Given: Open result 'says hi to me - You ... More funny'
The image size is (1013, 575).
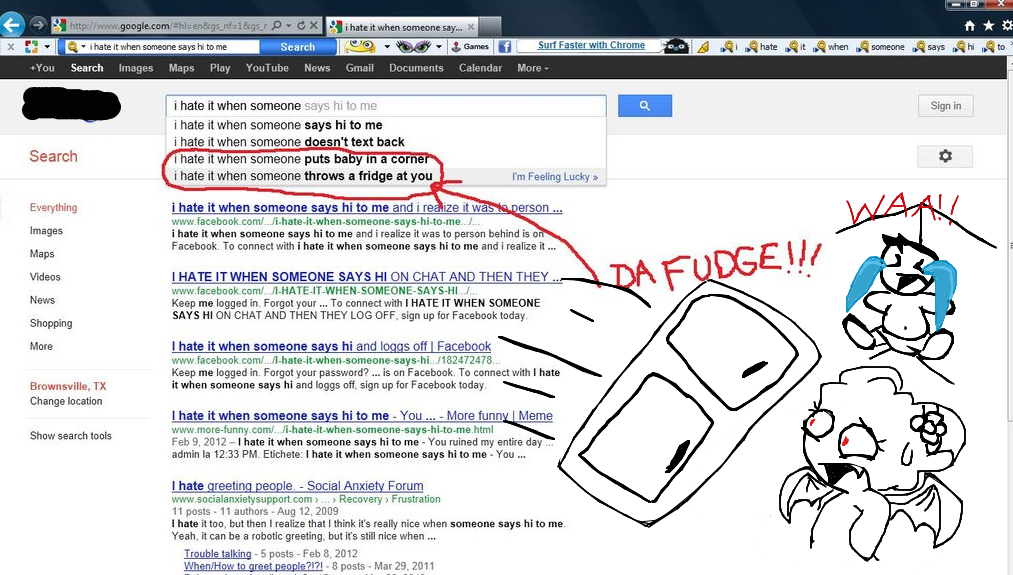Looking at the screenshot, I should (x=362, y=416).
